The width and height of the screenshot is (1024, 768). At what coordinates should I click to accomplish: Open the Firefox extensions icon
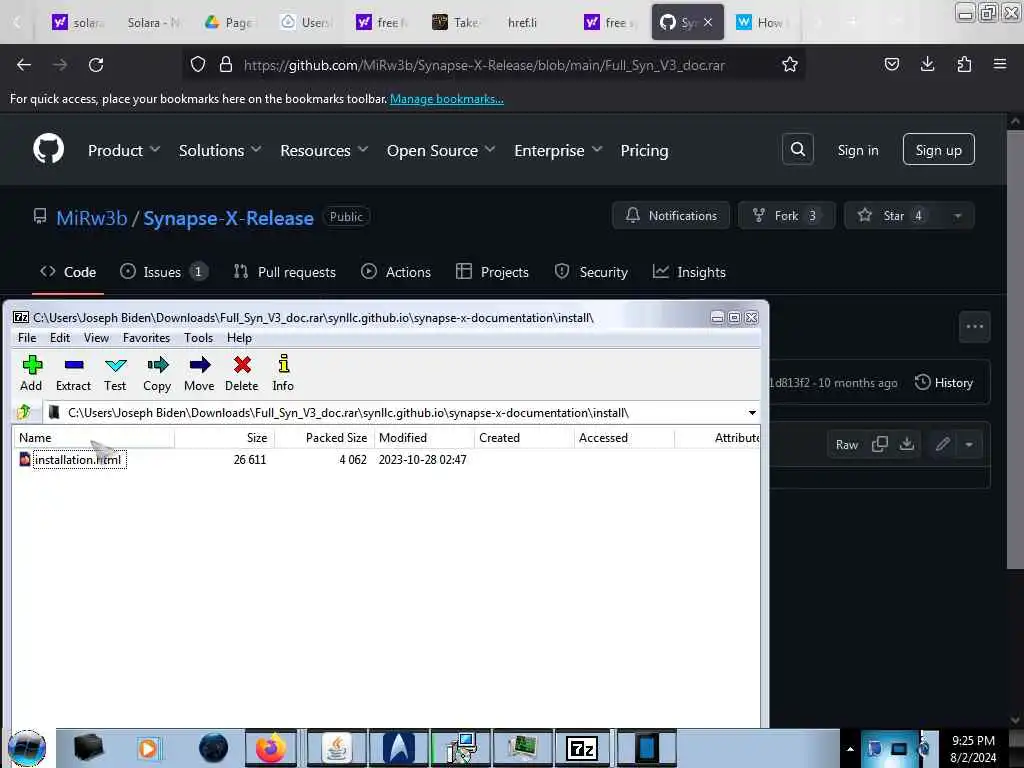coord(964,64)
